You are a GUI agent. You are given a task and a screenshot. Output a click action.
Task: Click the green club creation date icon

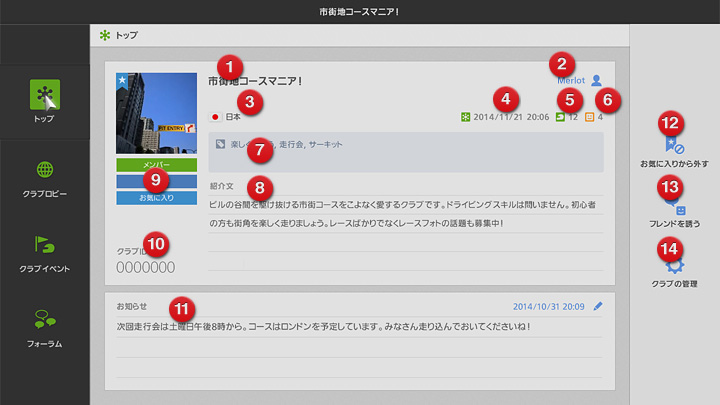point(465,117)
